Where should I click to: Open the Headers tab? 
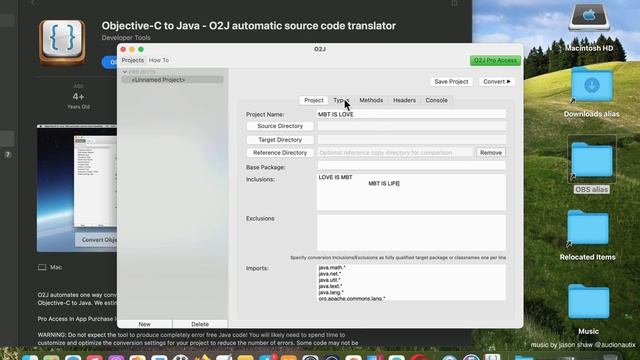tap(404, 100)
